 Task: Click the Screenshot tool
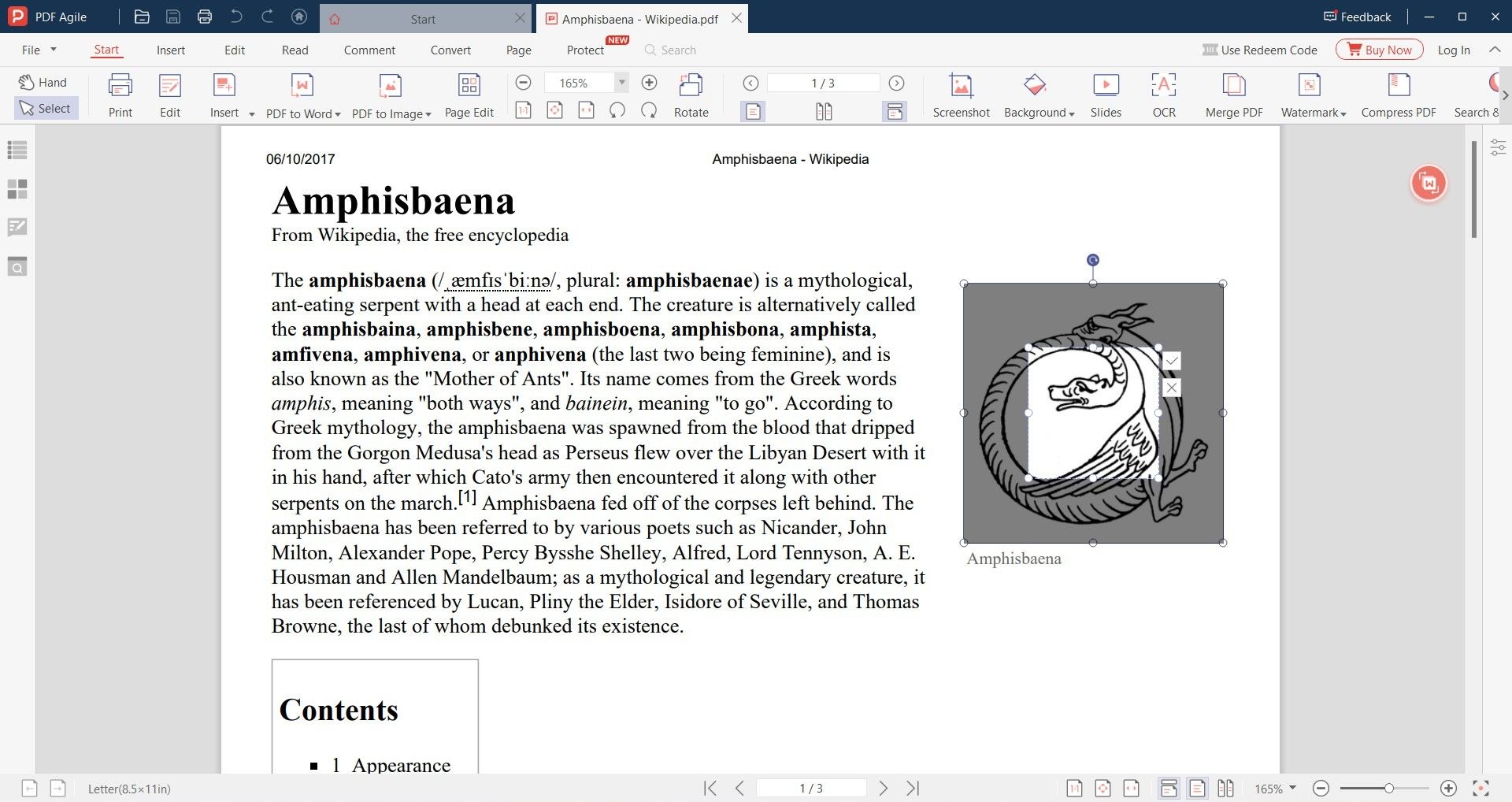(961, 95)
